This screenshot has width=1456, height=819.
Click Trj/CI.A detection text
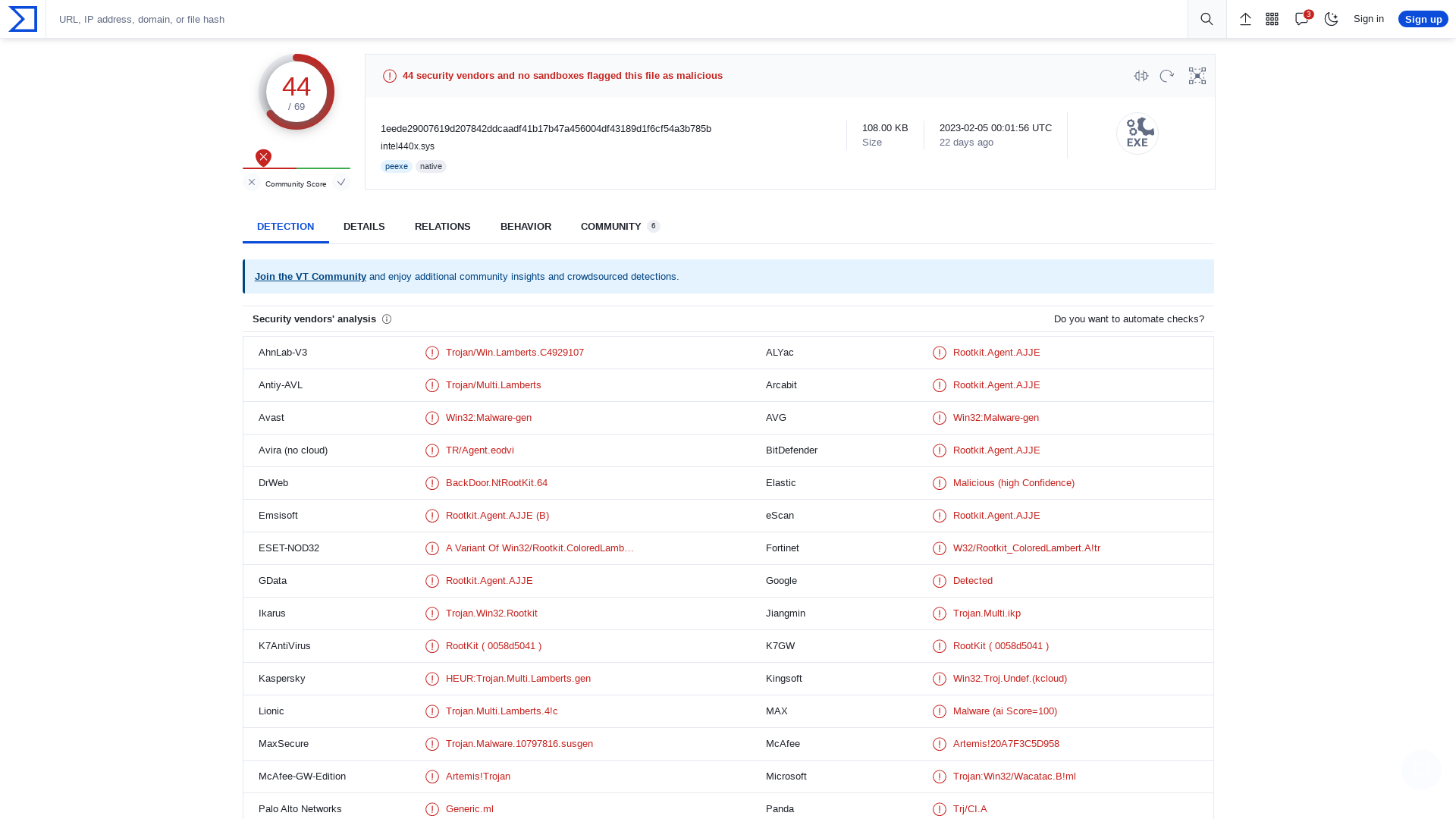pos(970,809)
